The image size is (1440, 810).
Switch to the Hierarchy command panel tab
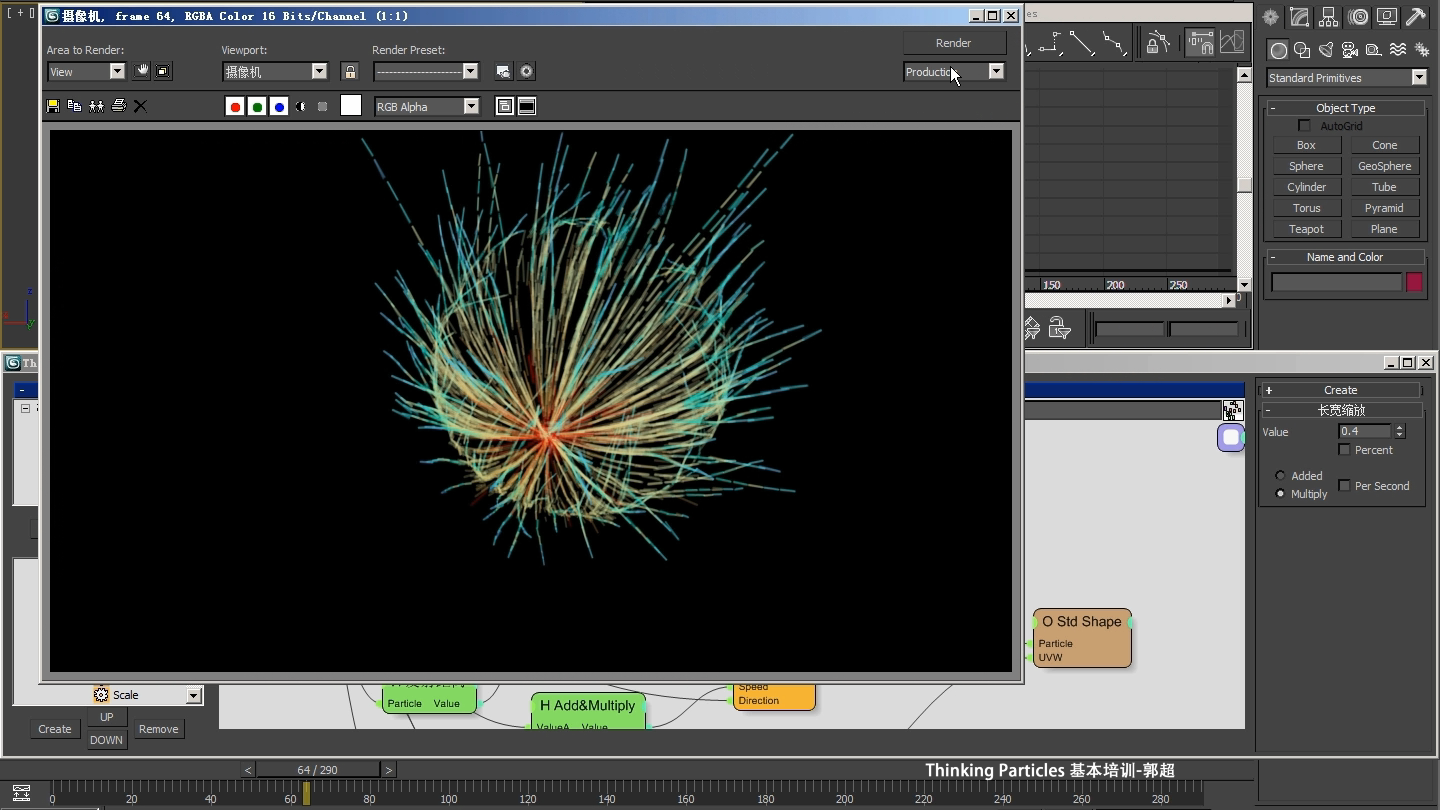[x=1329, y=17]
